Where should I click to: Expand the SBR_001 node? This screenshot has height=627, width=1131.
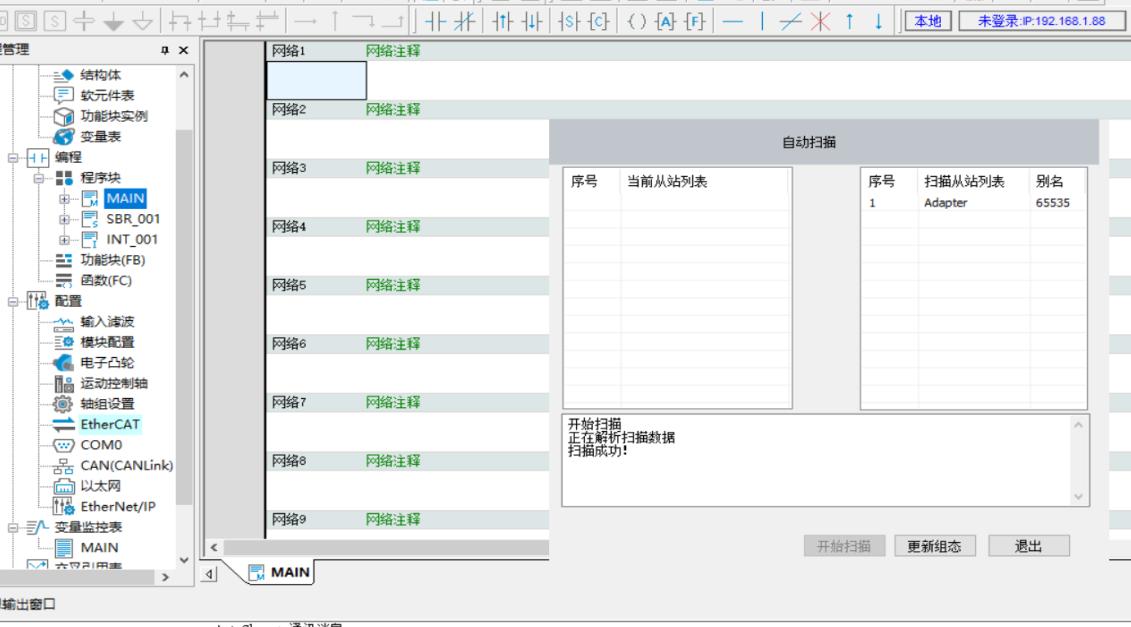64,219
